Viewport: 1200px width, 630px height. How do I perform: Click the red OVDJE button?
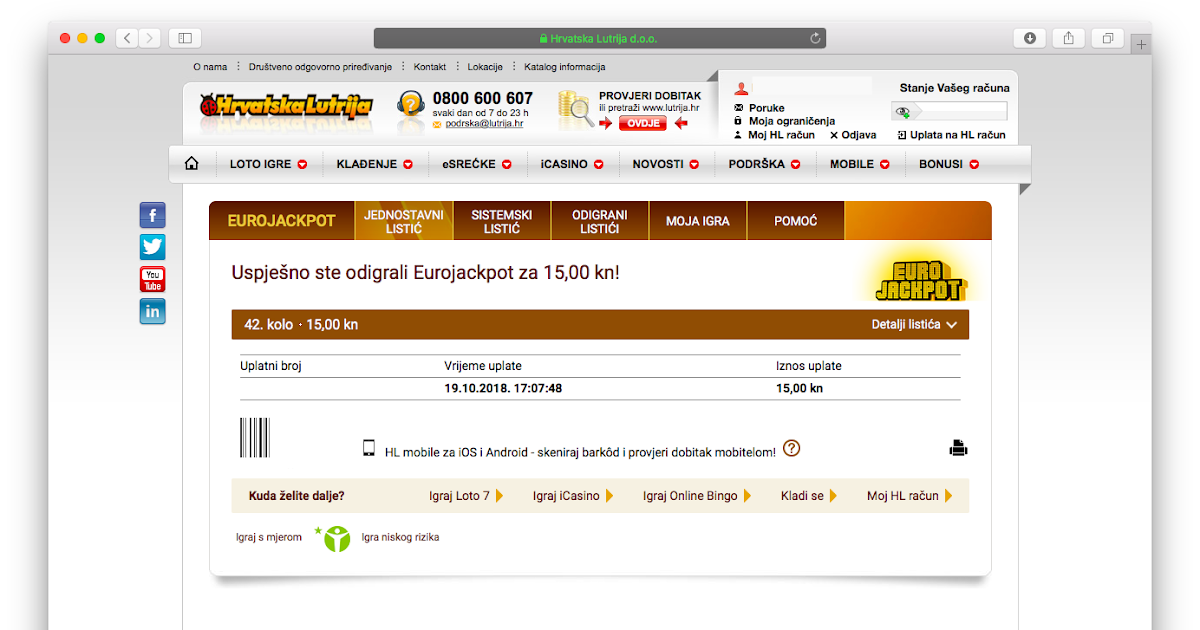pos(643,123)
